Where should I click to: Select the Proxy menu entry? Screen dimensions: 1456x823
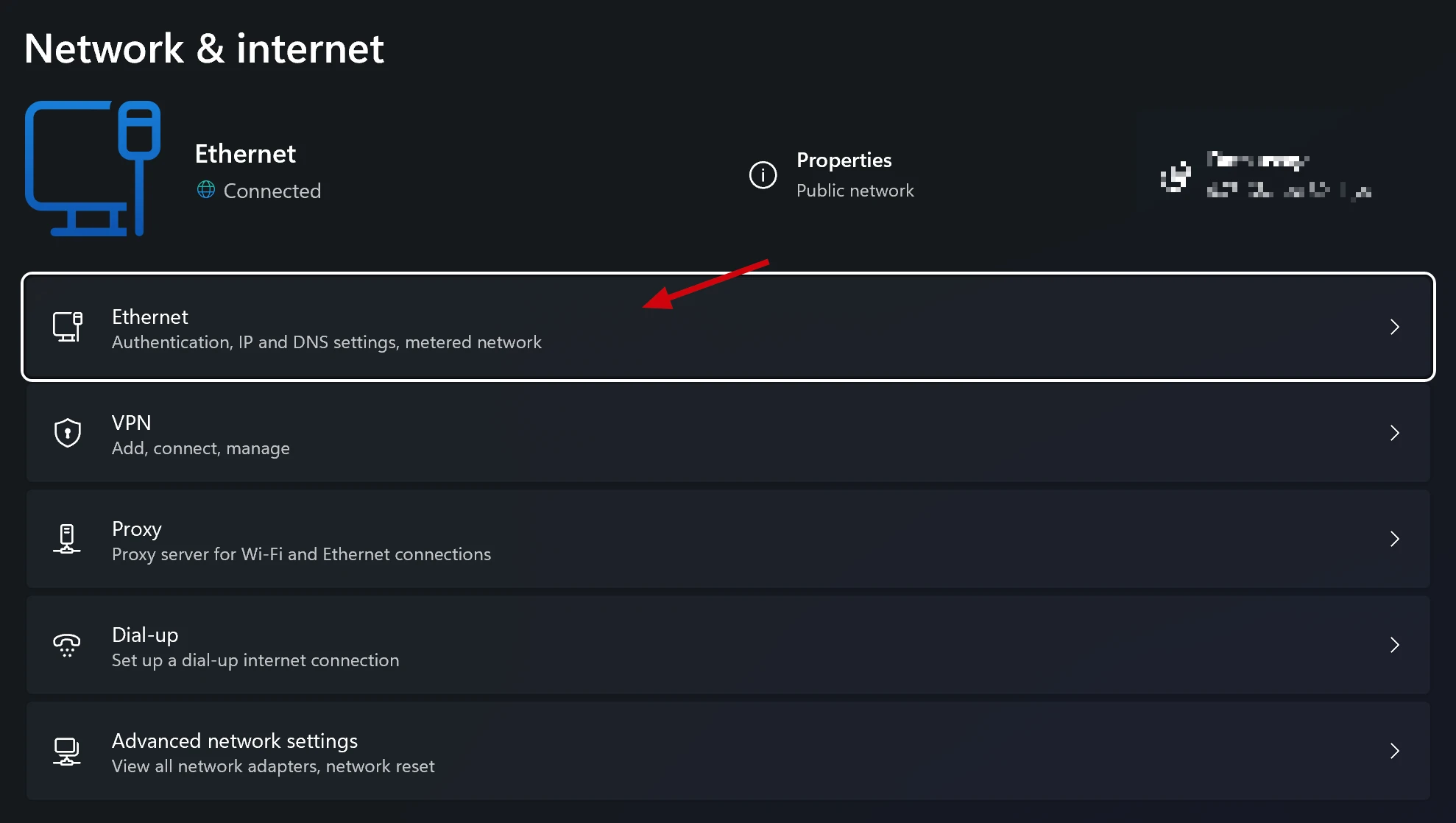coord(300,540)
